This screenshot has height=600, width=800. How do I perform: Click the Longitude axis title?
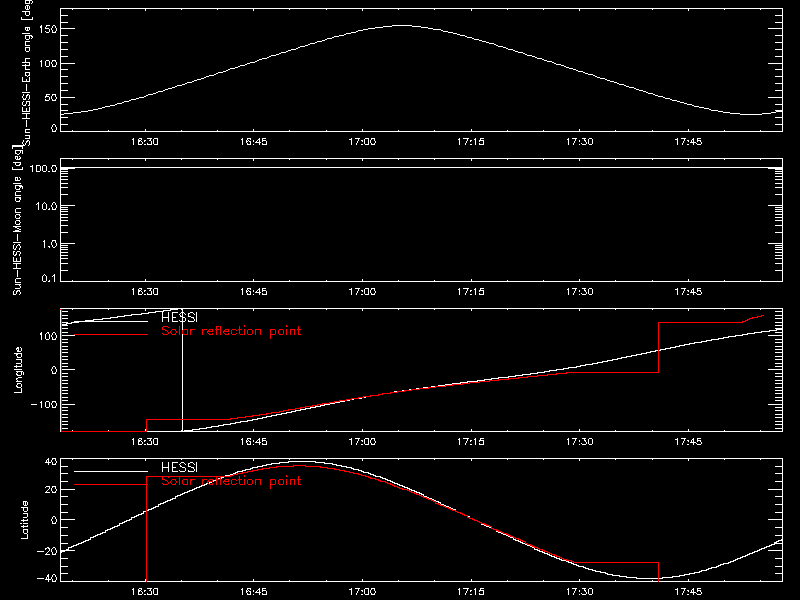click(18, 370)
